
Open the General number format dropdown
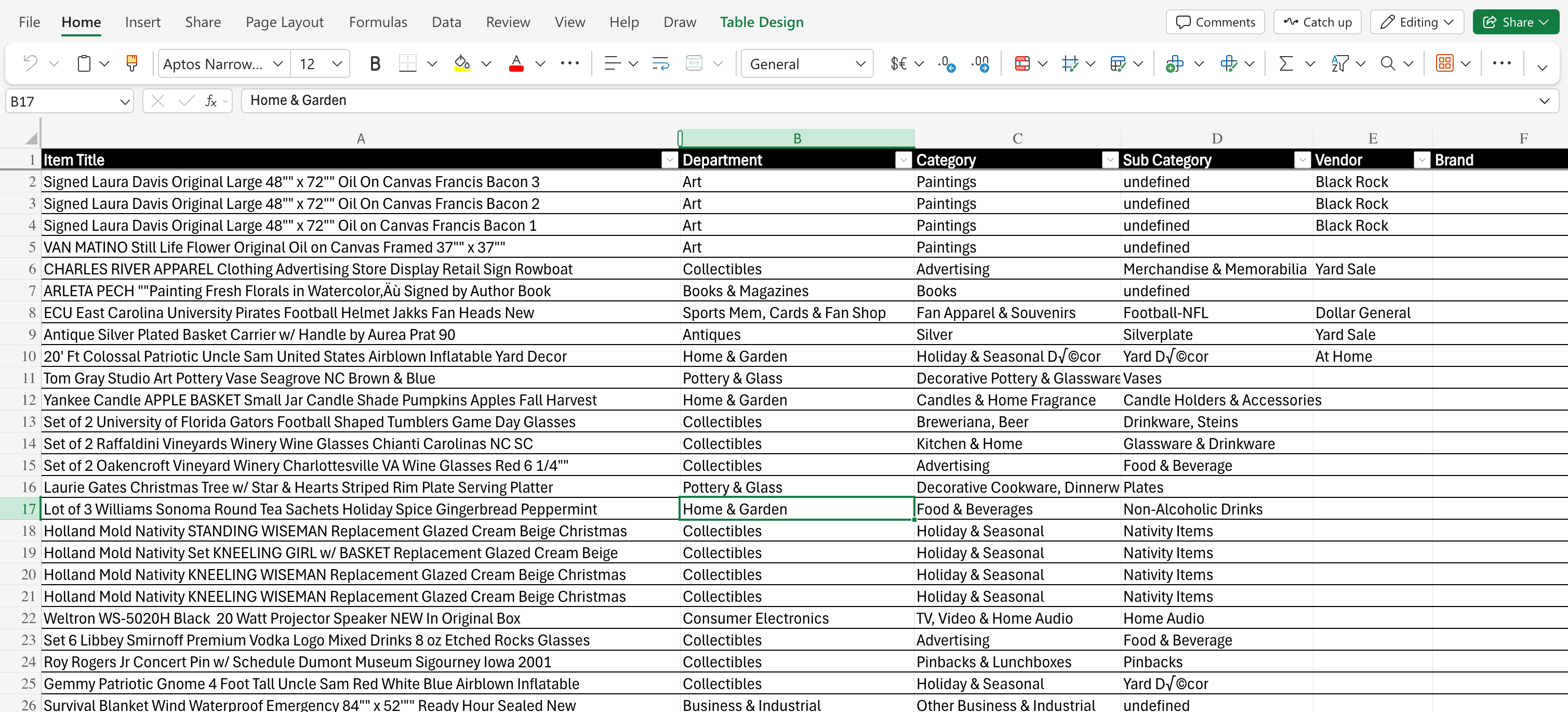tap(860, 63)
